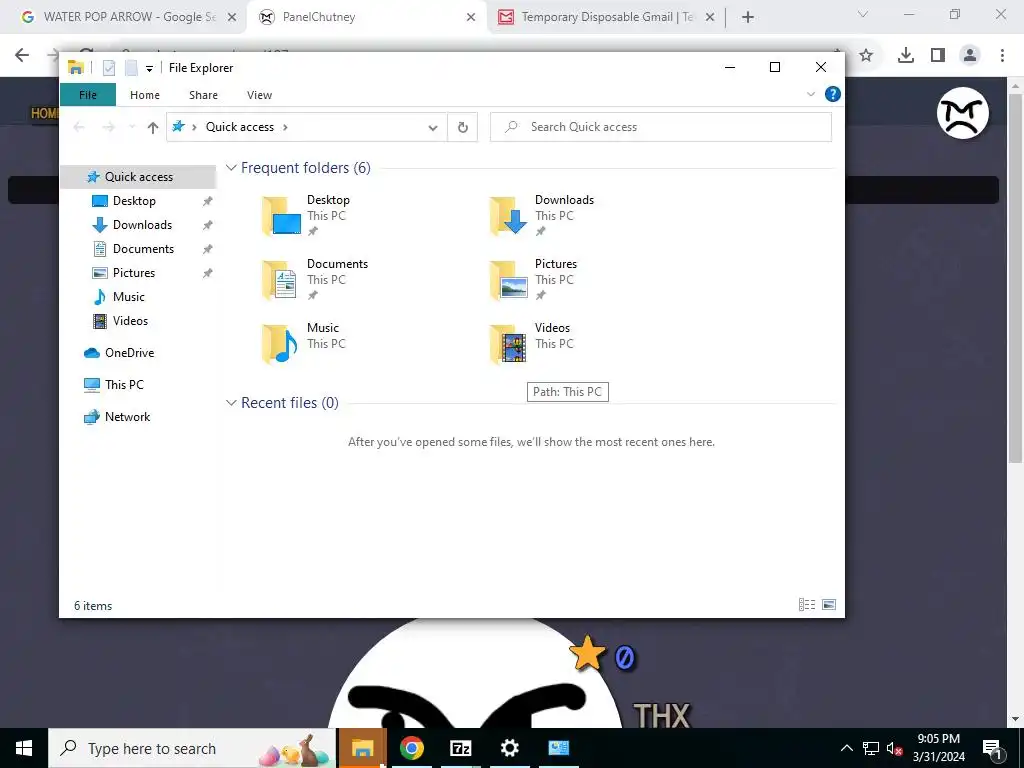1024x768 pixels.
Task: Open Chrome from the taskbar
Action: [x=411, y=748]
